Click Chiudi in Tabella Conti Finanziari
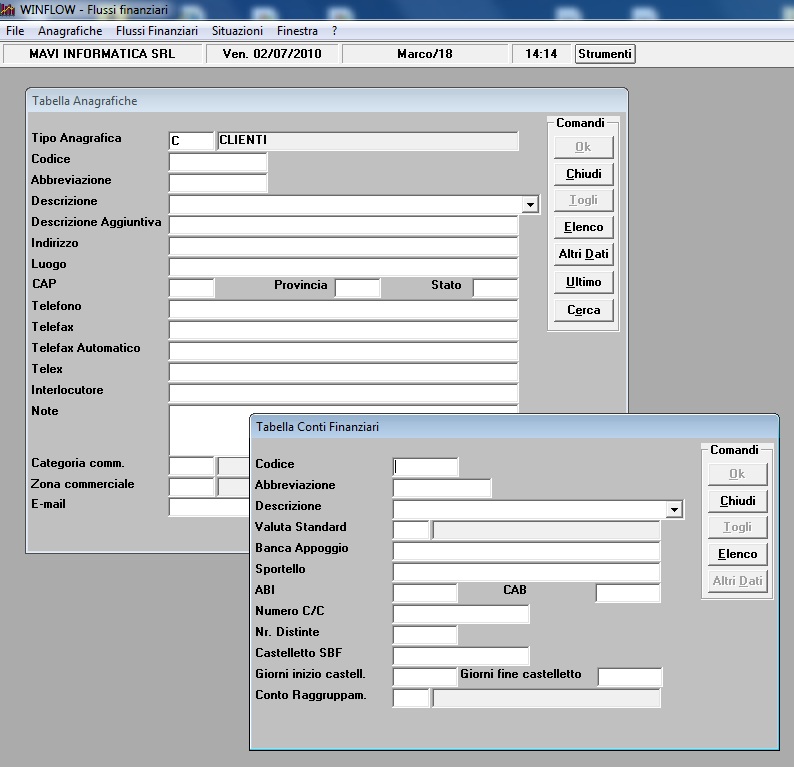Screen dimensions: 794x767 [x=737, y=501]
